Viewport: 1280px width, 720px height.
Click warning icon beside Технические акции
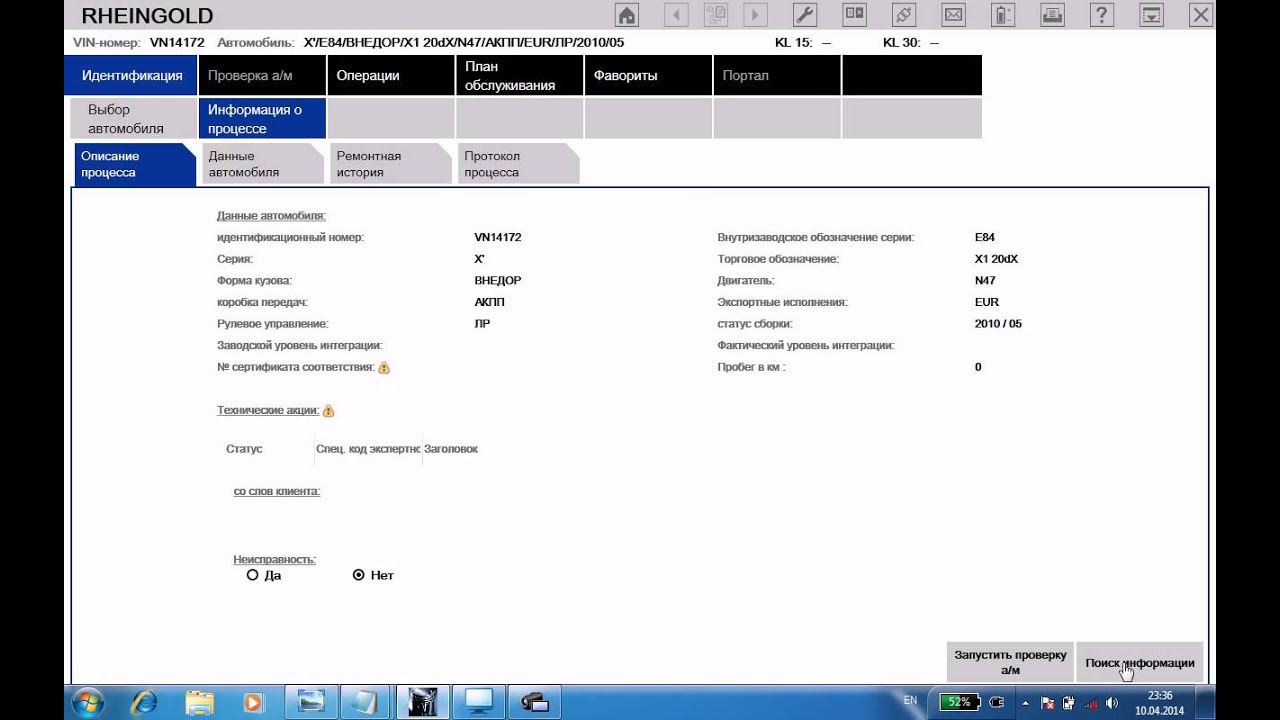pos(328,411)
